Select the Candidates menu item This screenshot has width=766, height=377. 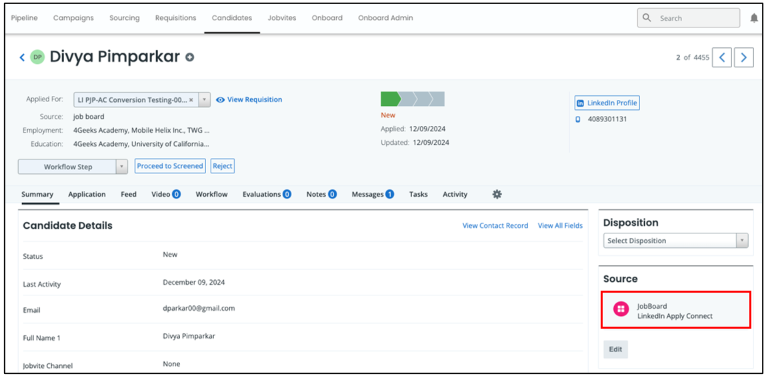(232, 18)
